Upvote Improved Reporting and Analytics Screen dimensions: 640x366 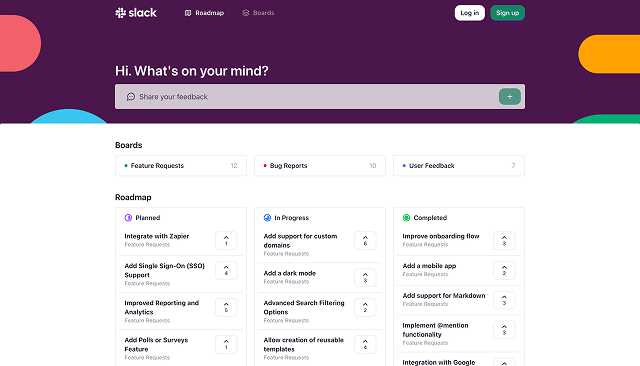226,307
